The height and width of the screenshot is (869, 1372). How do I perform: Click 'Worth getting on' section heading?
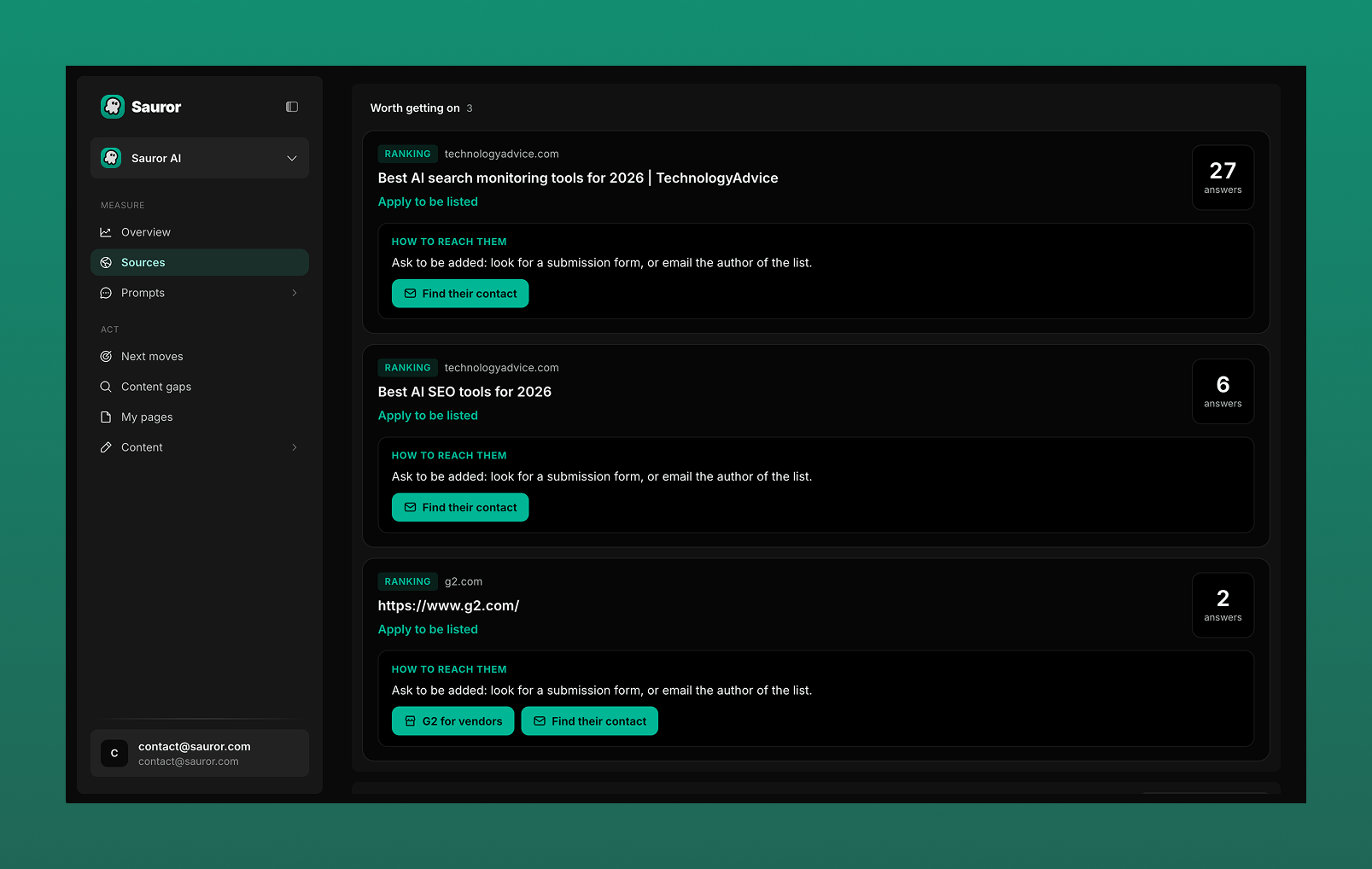pos(415,108)
